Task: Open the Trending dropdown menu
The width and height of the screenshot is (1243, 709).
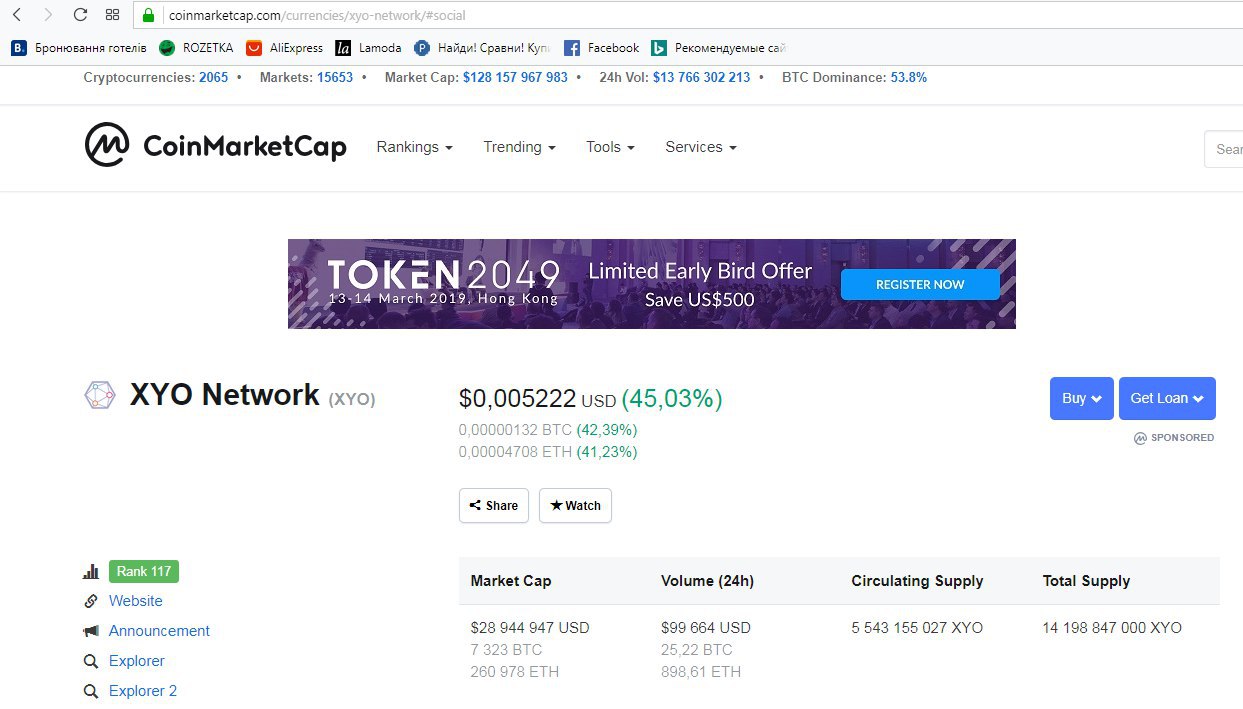Action: [x=519, y=147]
